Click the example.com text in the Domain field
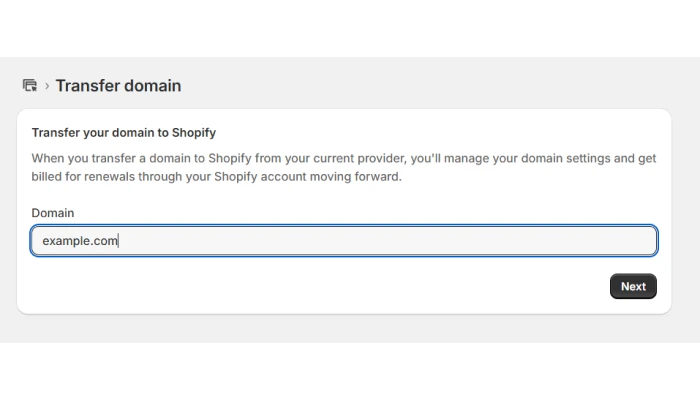Image resolution: width=700 pixels, height=400 pixels. click(x=80, y=241)
